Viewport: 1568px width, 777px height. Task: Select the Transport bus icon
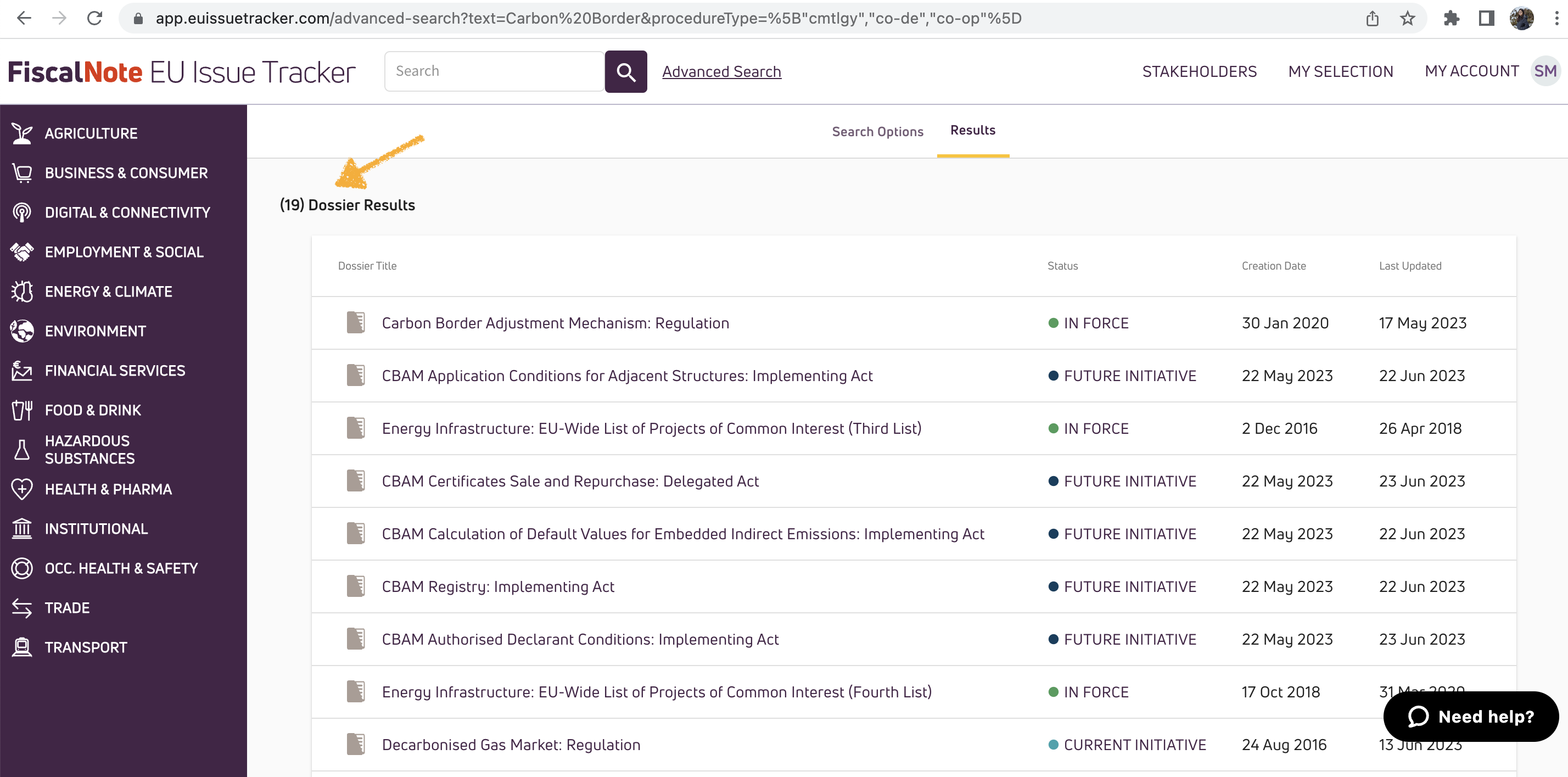22,647
